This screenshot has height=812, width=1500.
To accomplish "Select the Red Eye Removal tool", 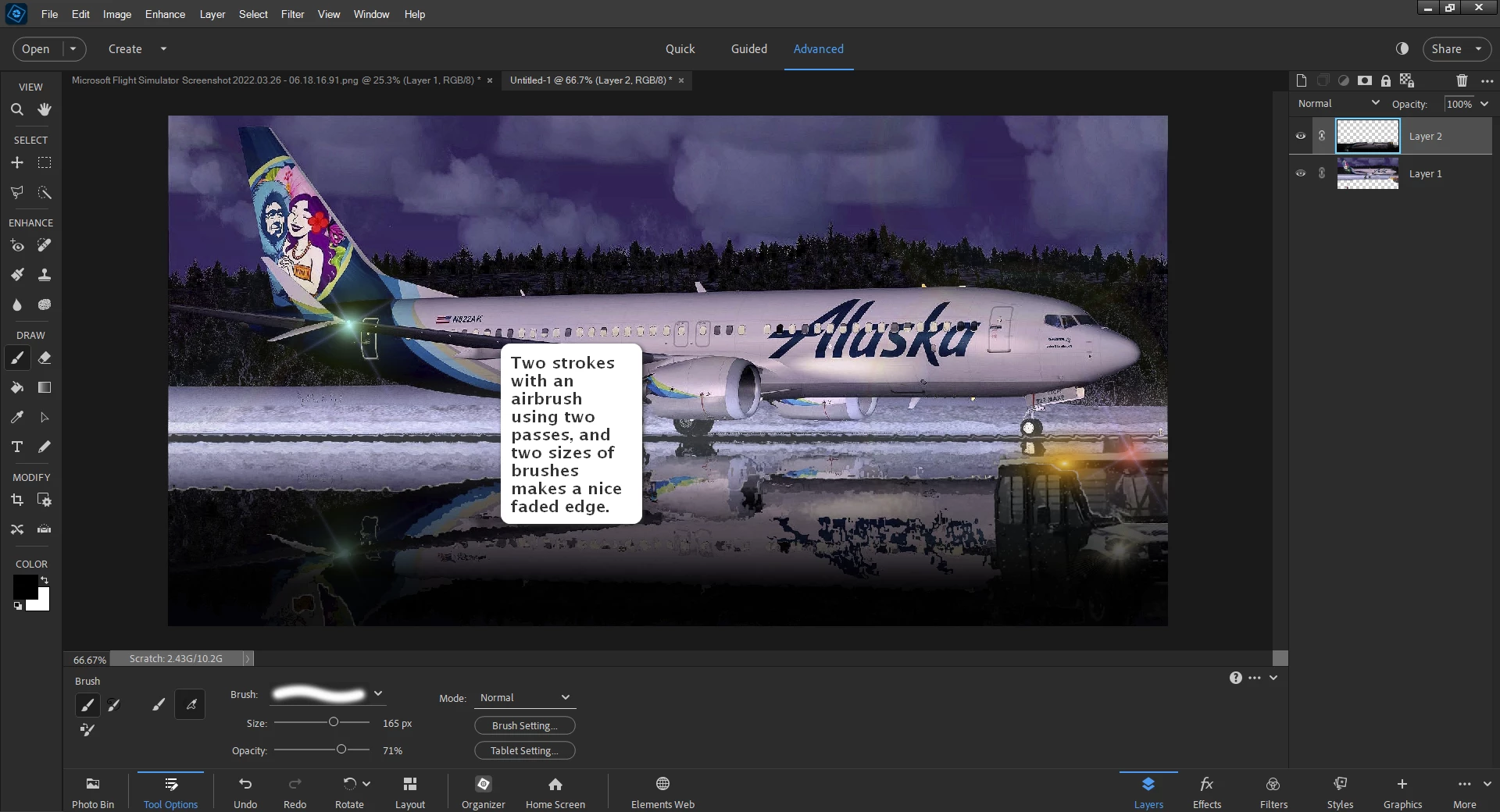I will pyautogui.click(x=17, y=245).
